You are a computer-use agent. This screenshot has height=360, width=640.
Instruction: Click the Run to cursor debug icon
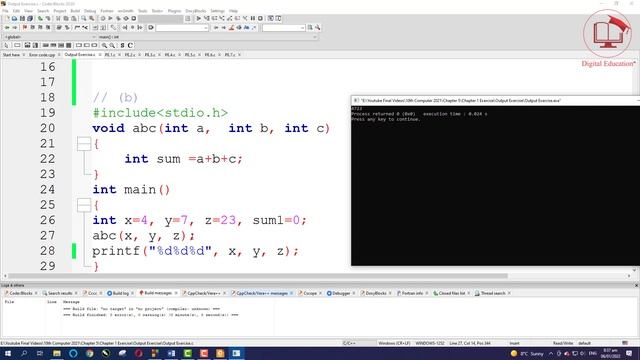click(x=207, y=18)
